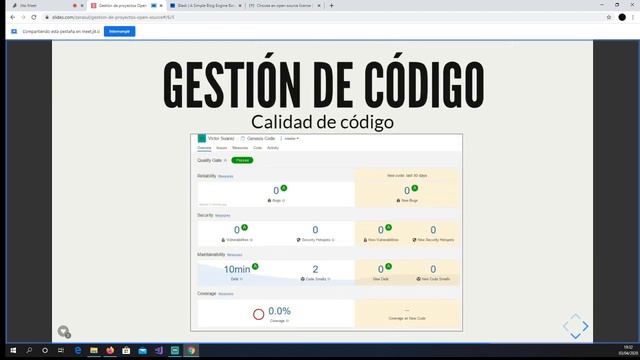Open the Chrome profile avatar
Image resolution: width=640 pixels, height=360 pixels.
coord(622,17)
